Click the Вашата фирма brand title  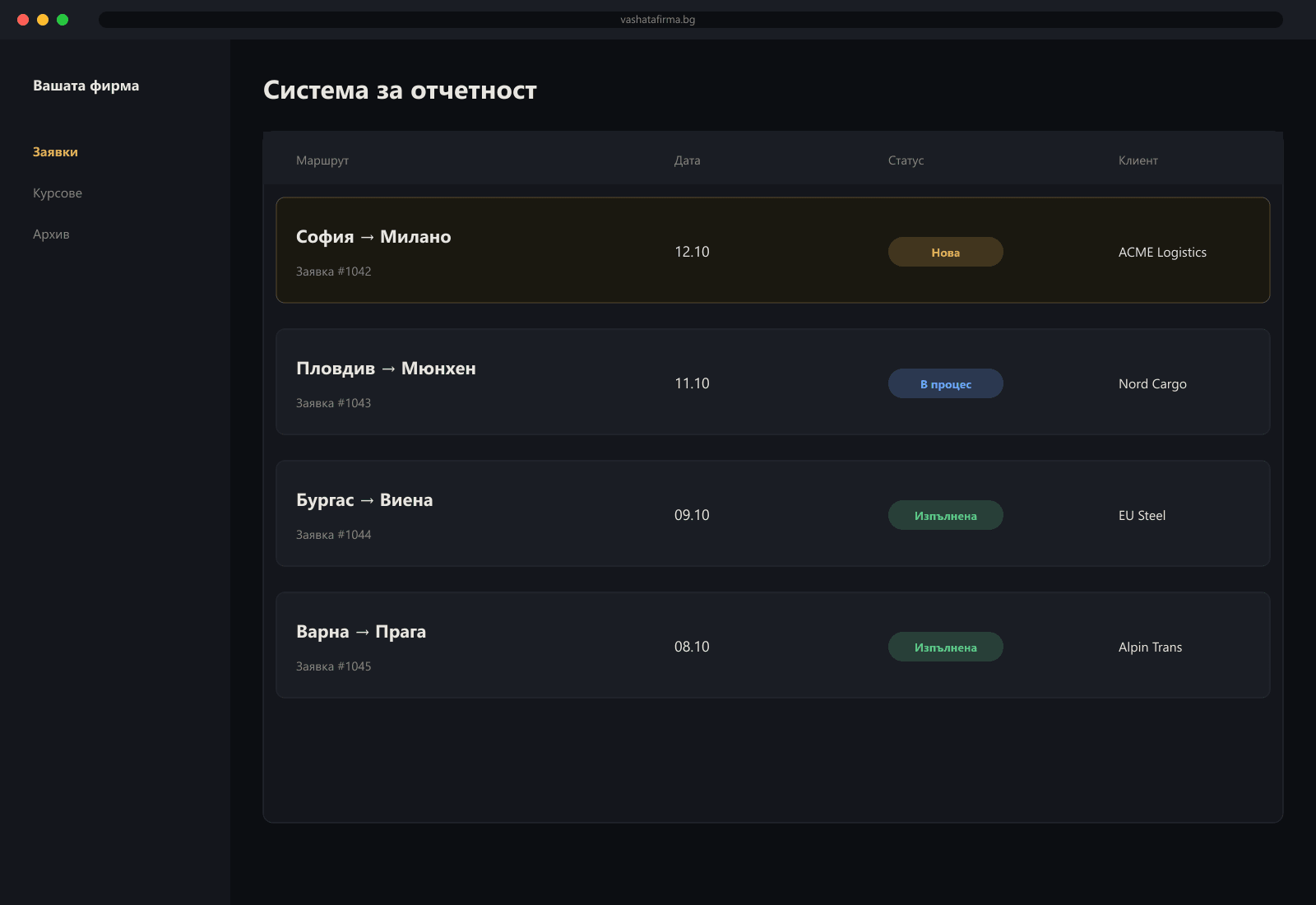(x=86, y=86)
